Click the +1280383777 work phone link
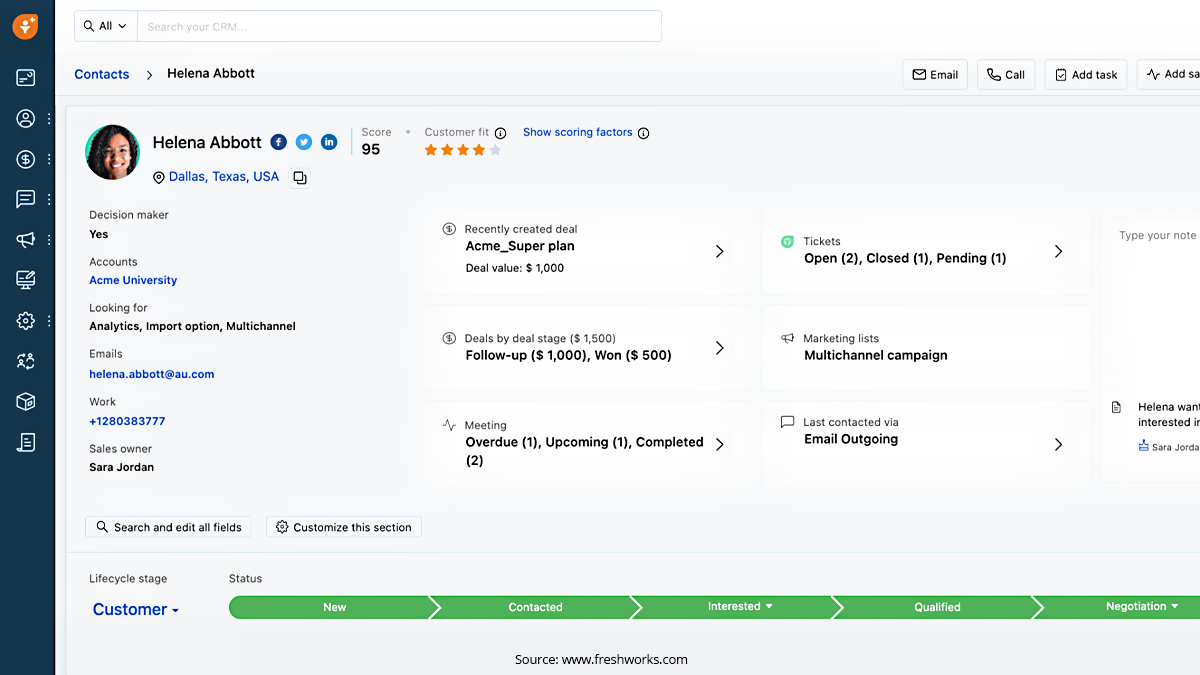 [127, 422]
